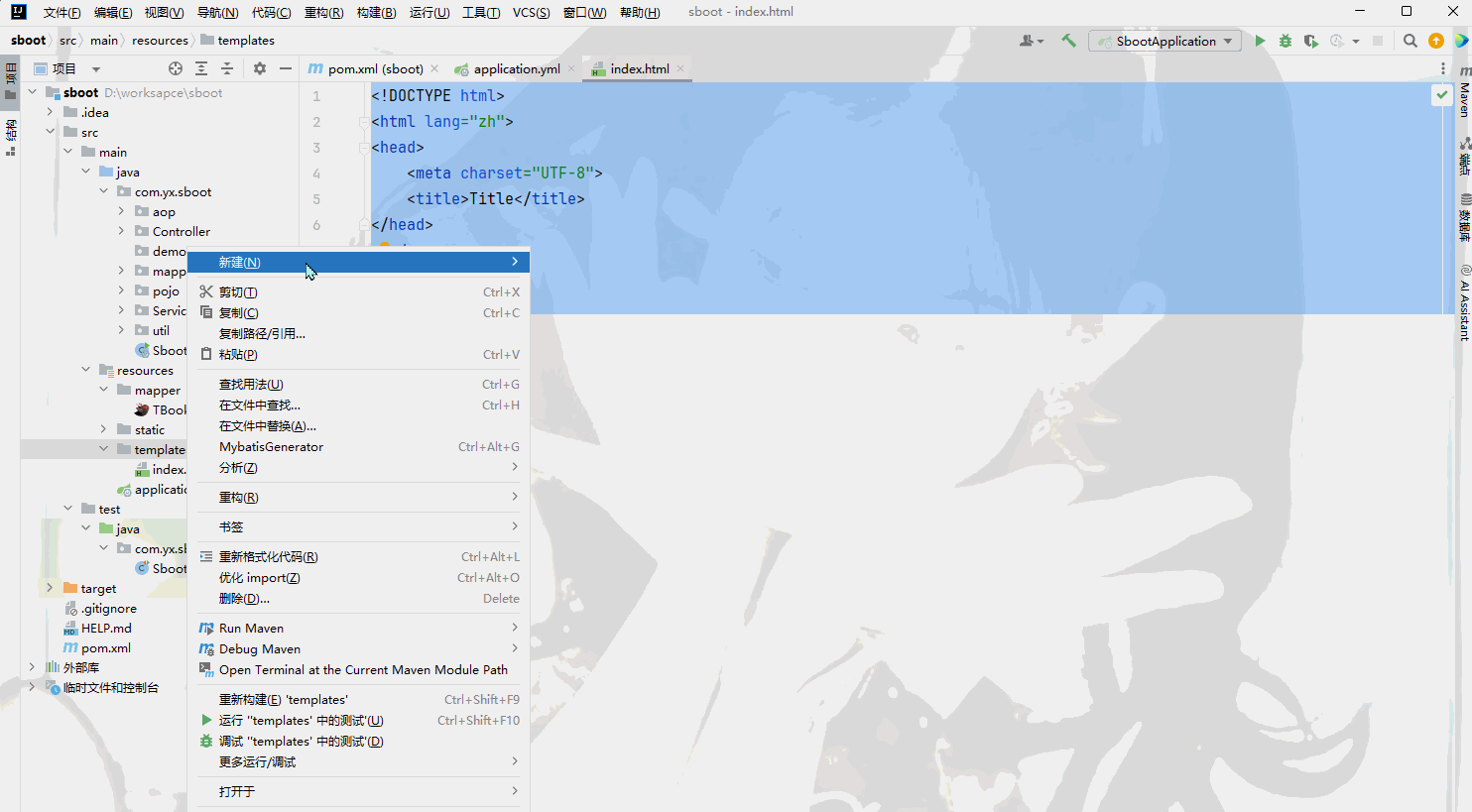
Task: Select 删除(D)... context menu entry
Action: pyautogui.click(x=358, y=598)
